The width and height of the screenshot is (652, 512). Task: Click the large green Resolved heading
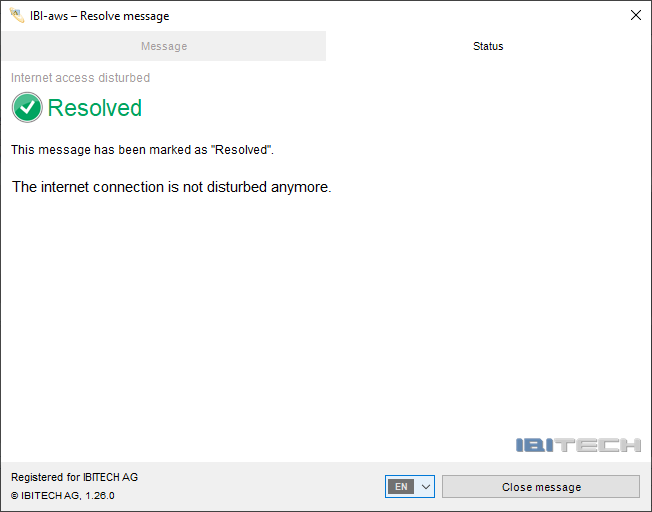pos(95,108)
